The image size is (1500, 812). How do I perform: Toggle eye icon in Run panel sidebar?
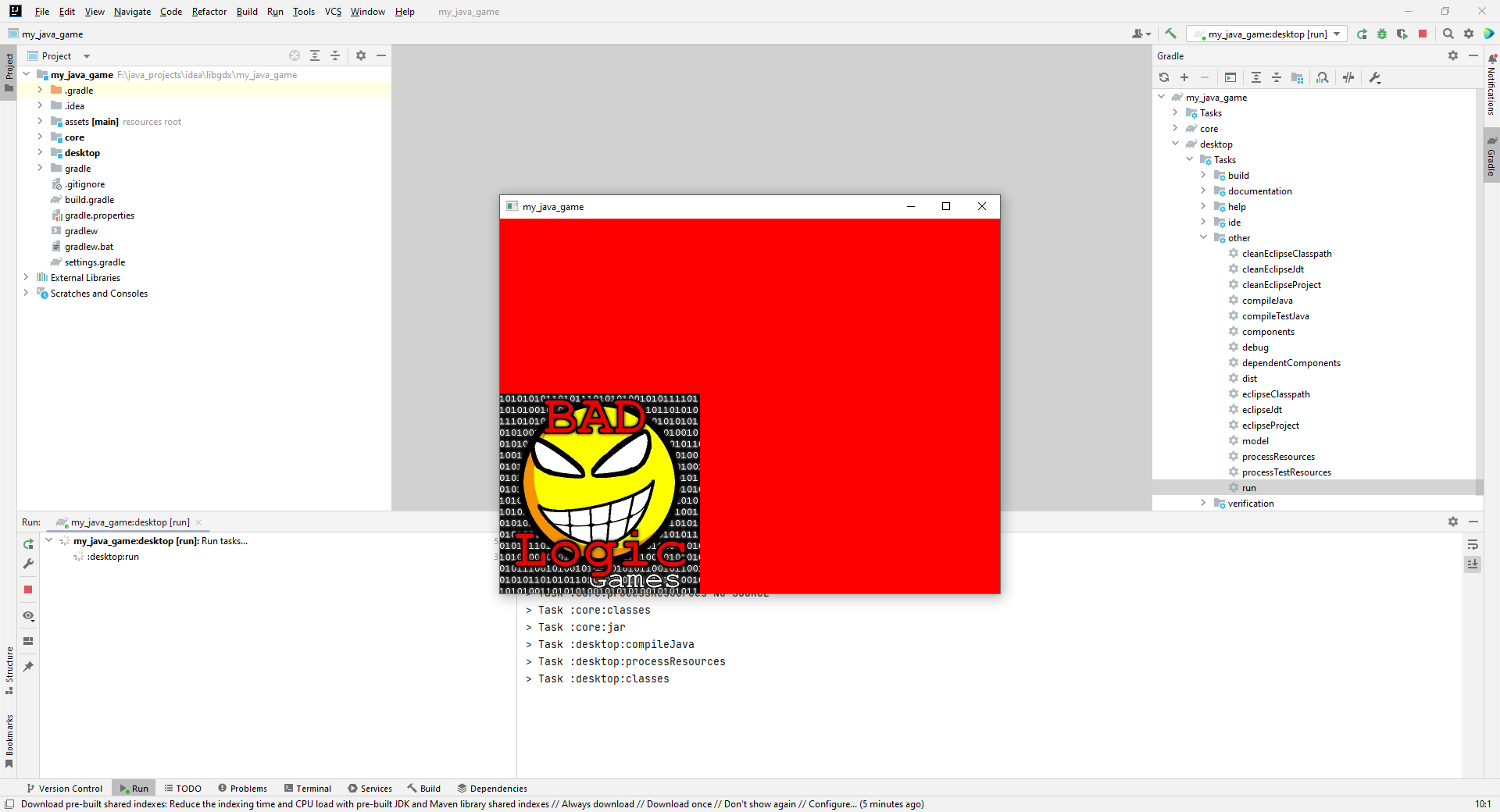tap(28, 616)
